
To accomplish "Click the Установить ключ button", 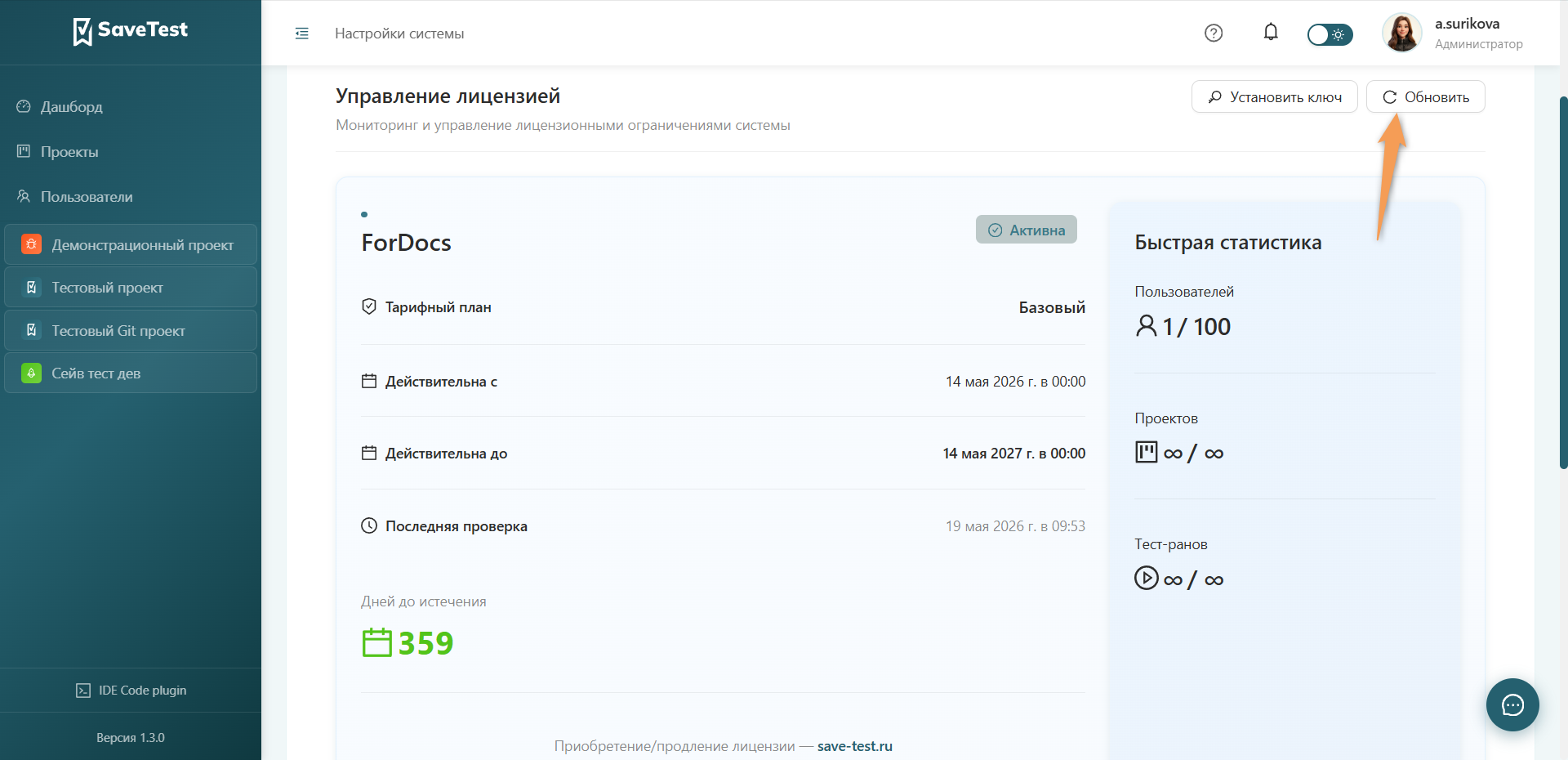I will coord(1274,96).
